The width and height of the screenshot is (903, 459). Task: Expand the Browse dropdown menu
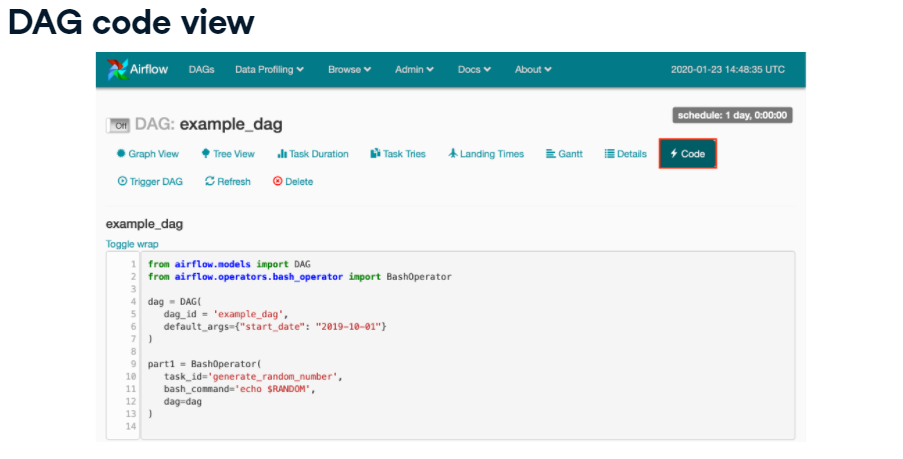pyautogui.click(x=349, y=70)
